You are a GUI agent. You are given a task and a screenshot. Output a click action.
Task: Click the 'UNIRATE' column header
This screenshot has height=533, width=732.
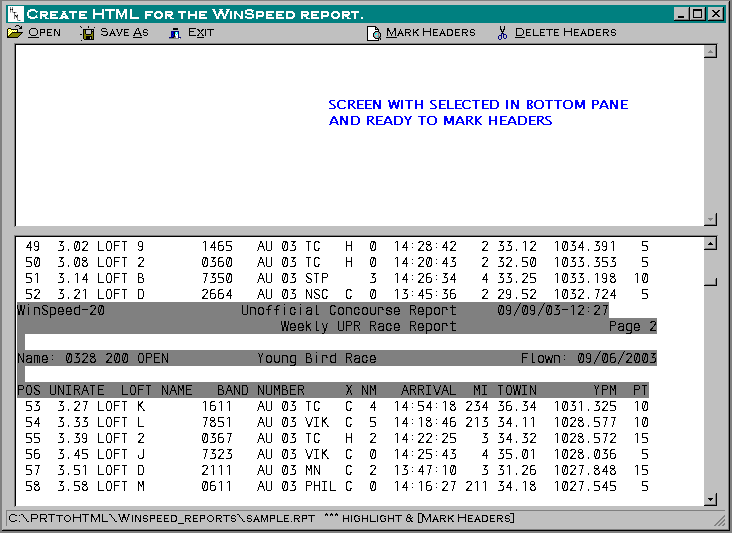click(77, 390)
